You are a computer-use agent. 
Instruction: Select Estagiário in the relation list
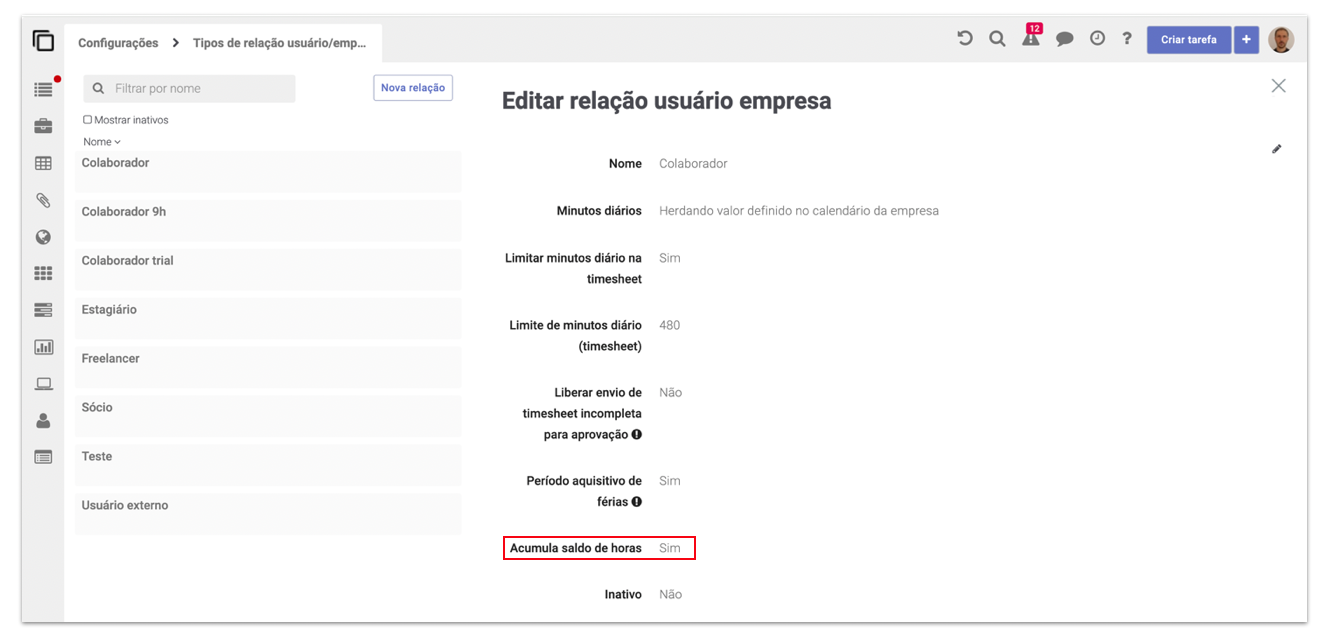point(268,317)
